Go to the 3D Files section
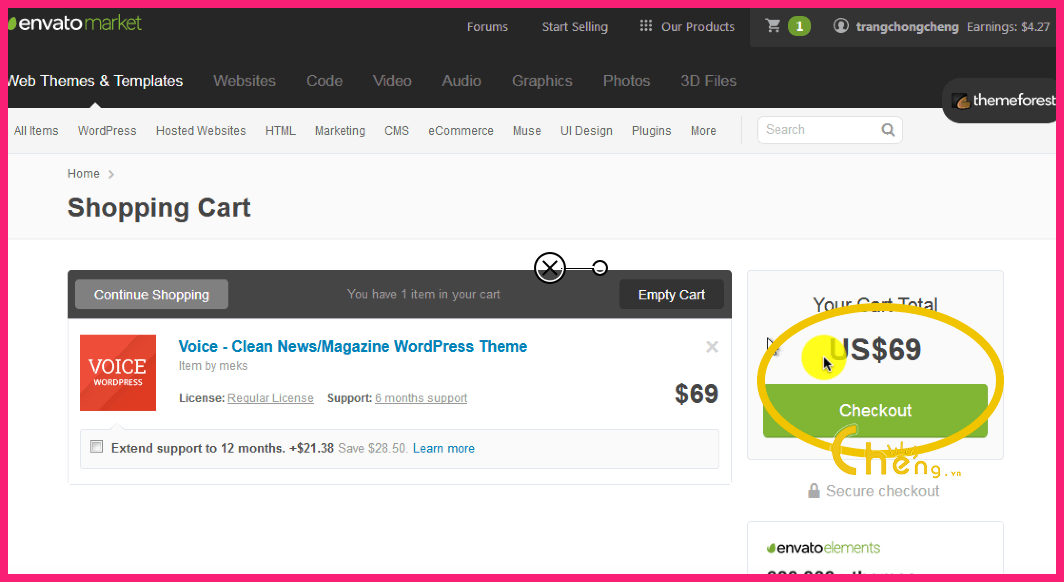Image resolution: width=1064 pixels, height=582 pixels. point(708,81)
